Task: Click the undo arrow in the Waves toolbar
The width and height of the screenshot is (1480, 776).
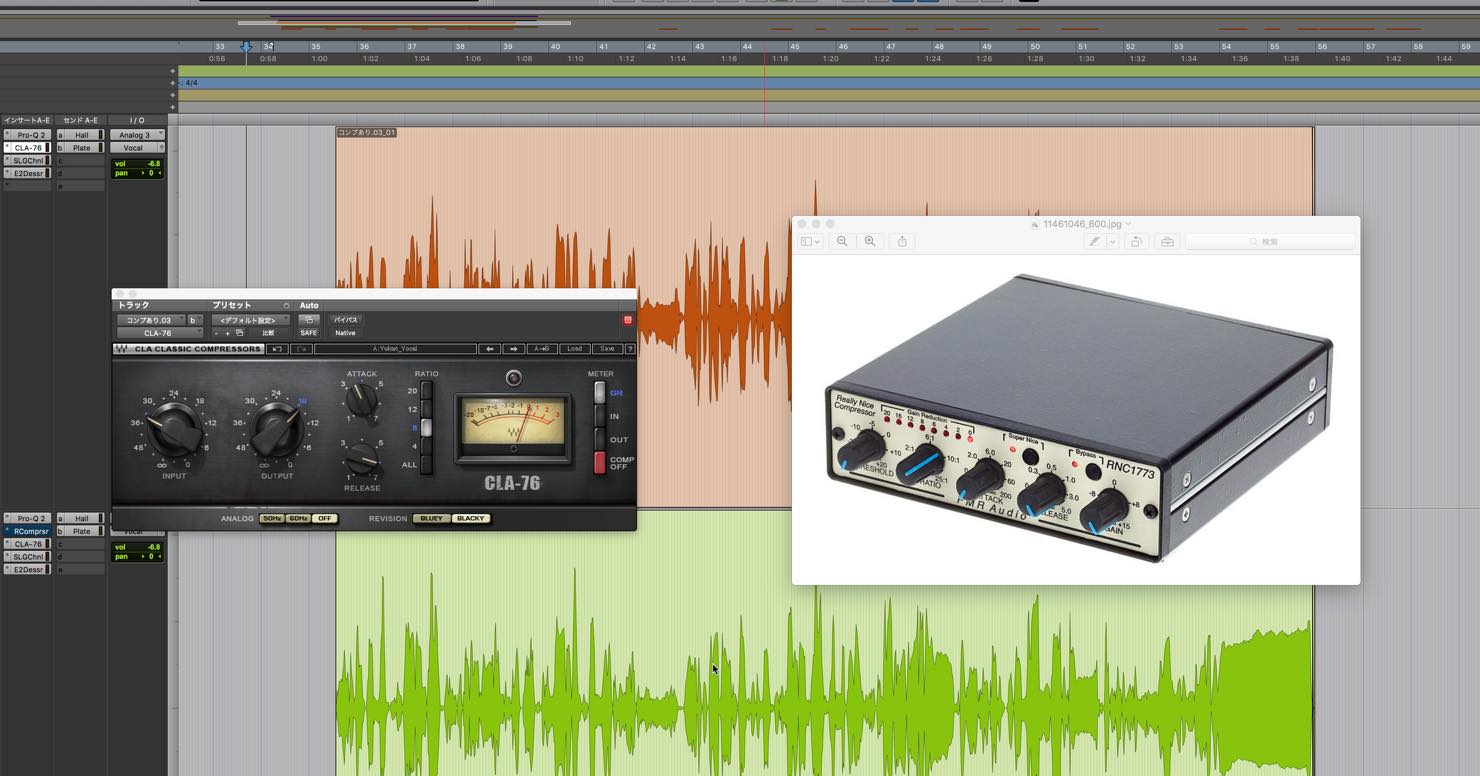Action: pos(277,349)
